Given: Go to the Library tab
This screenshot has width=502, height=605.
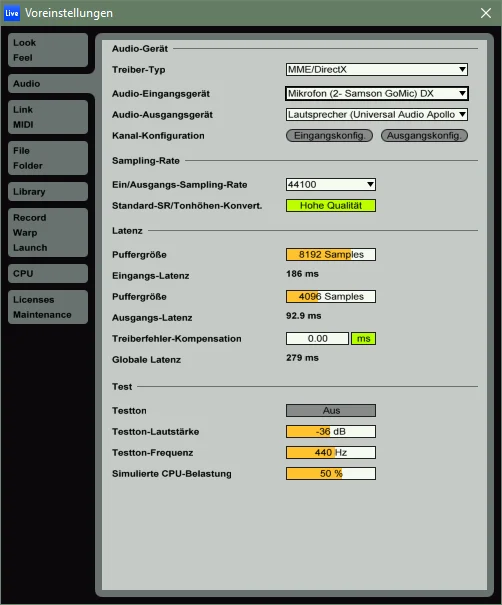Looking at the screenshot, I should tap(48, 191).
